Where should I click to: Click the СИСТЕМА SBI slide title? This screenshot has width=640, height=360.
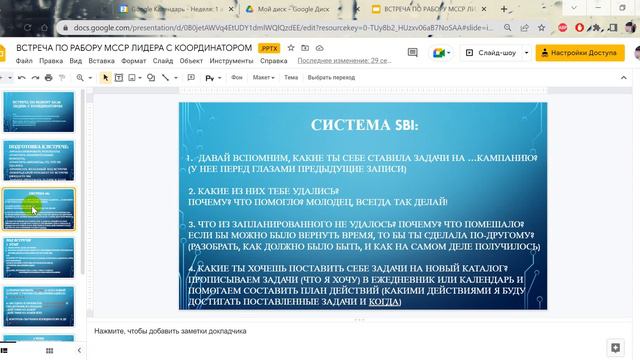pyautogui.click(x=364, y=125)
